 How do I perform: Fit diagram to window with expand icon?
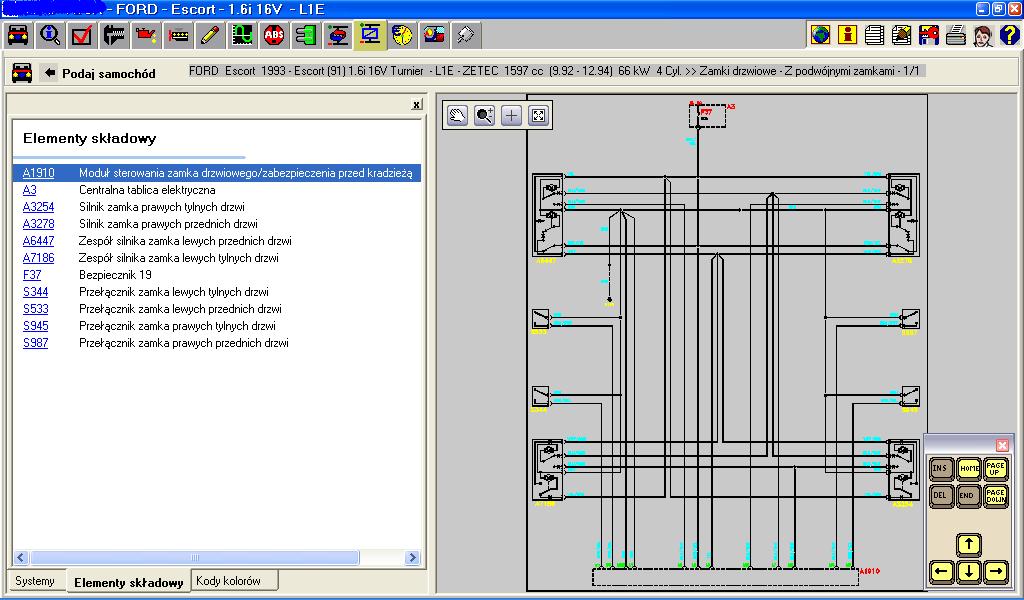tap(538, 116)
